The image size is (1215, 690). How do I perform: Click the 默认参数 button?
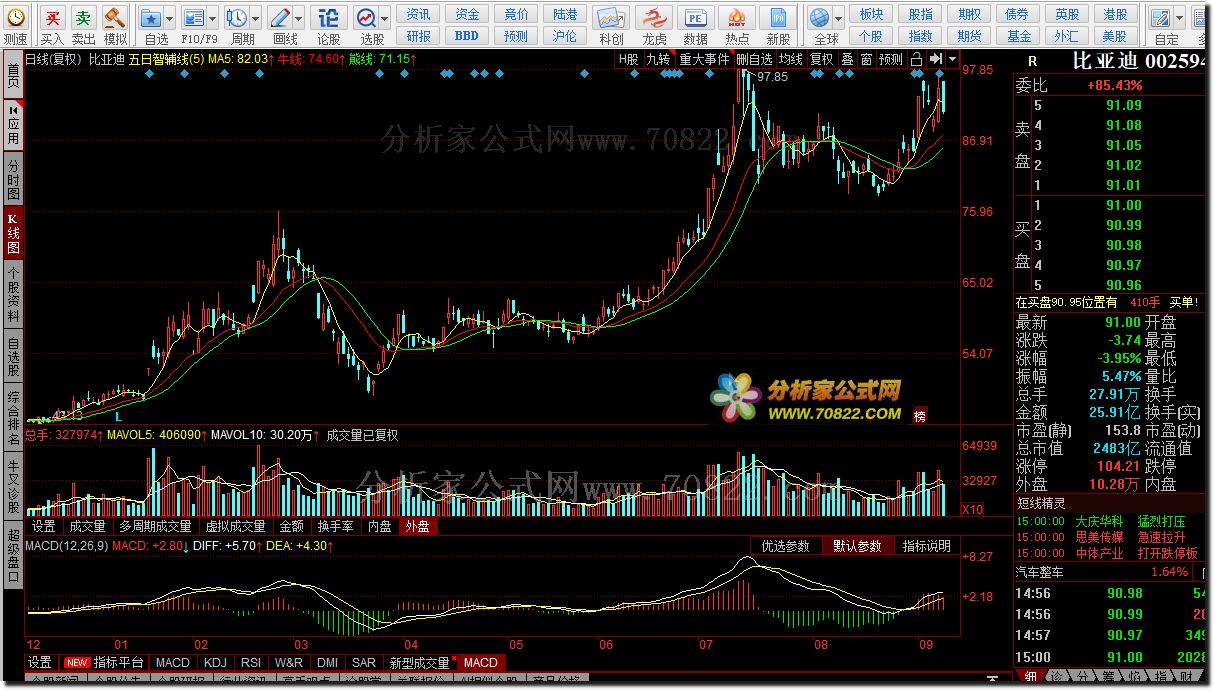point(857,546)
